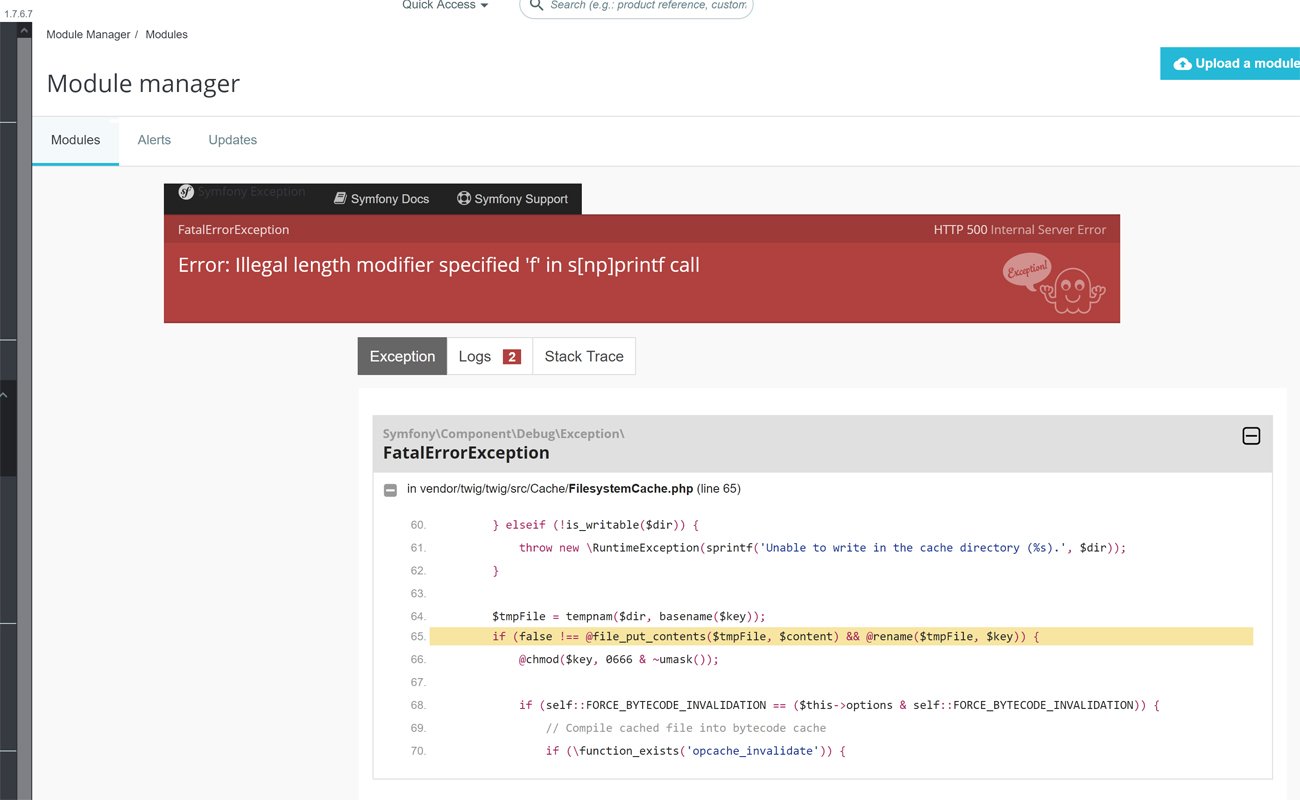
Task: Click the FORCE_BYTECODE_INVALIDATION code line
Action: (839, 706)
